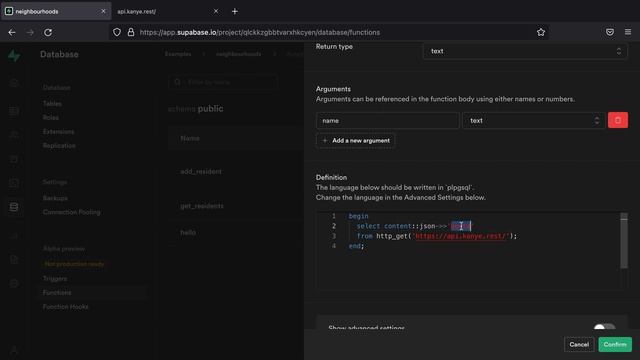The height and width of the screenshot is (360, 640).
Task: Open Backups in Database sidebar
Action: coord(55,198)
